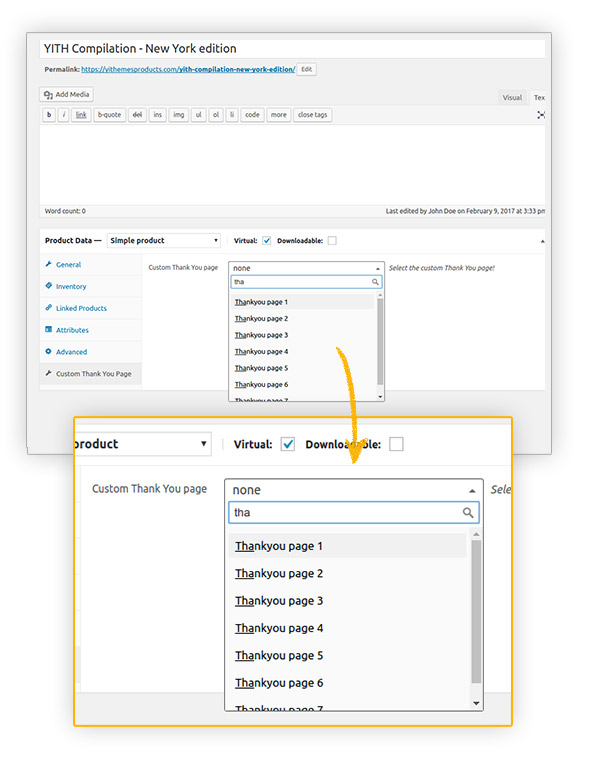
Task: Collapse the 'none' Thank You page select
Action: coord(306,268)
